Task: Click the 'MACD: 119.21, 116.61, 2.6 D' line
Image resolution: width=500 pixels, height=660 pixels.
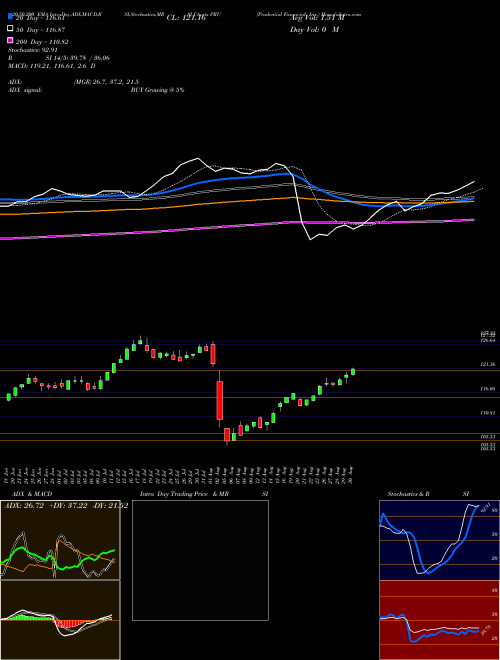Action: point(51,66)
